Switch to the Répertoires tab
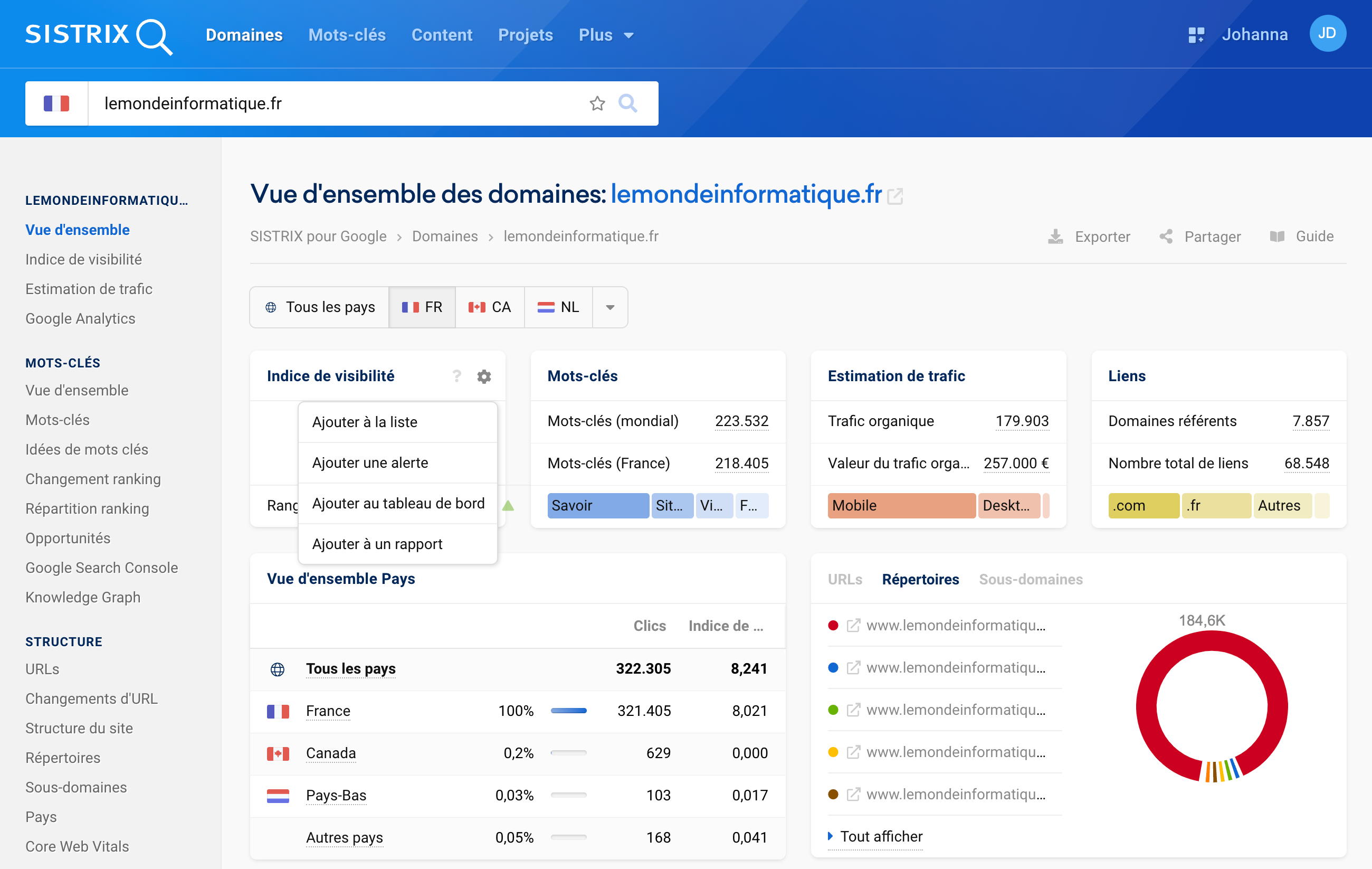 (920, 579)
